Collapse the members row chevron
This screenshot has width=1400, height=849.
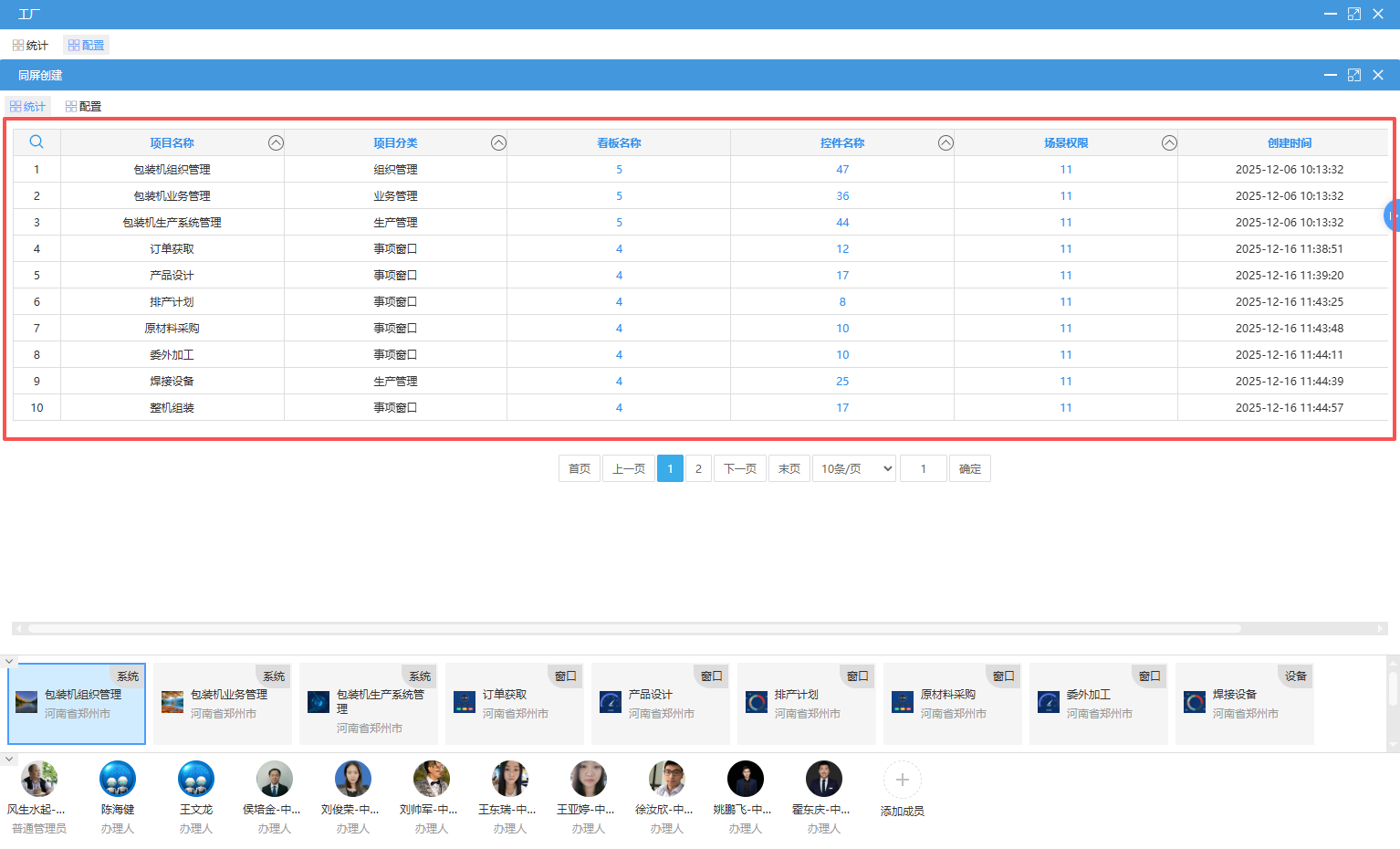pyautogui.click(x=8, y=759)
